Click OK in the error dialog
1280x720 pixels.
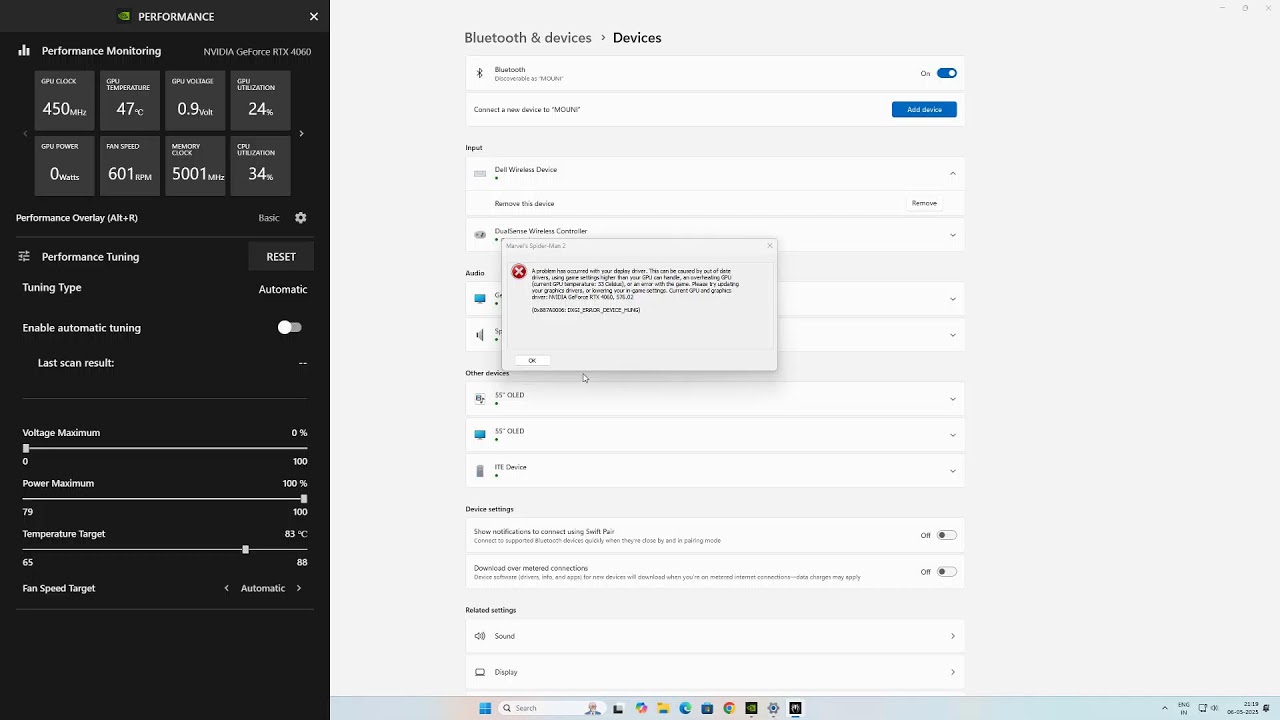pos(532,360)
